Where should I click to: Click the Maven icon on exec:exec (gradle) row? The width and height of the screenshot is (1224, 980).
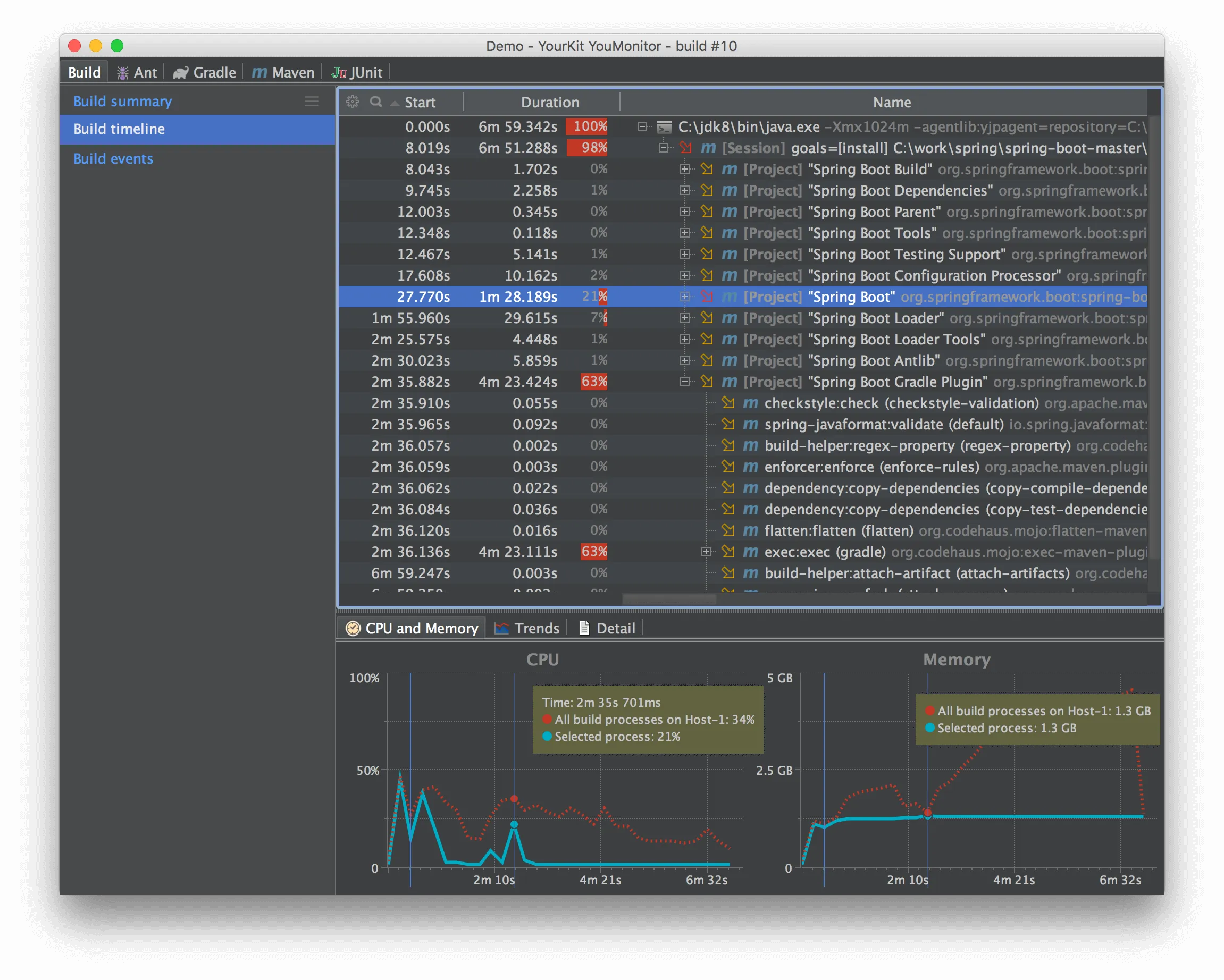point(751,552)
